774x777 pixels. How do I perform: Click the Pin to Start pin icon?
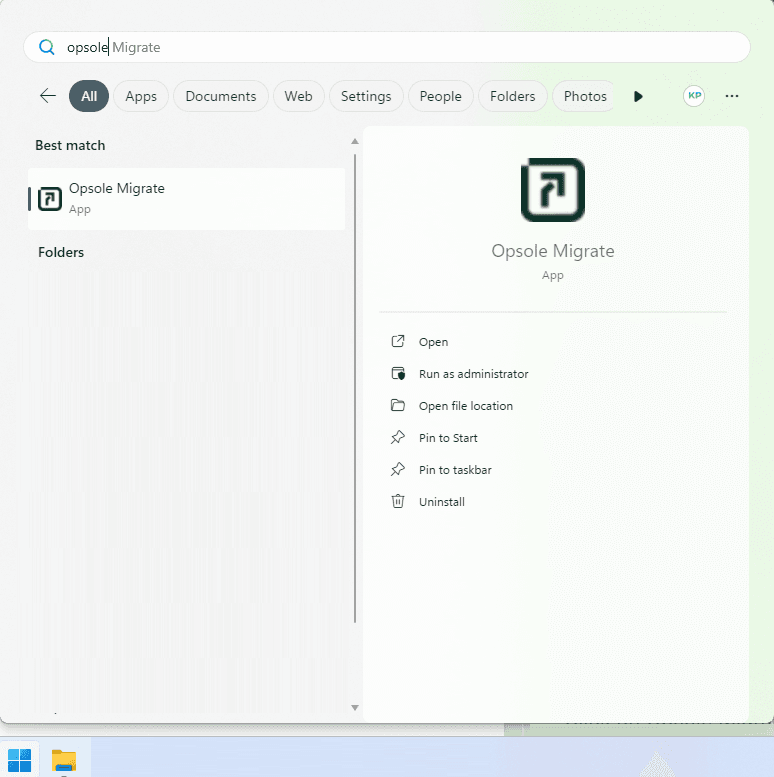click(x=398, y=437)
